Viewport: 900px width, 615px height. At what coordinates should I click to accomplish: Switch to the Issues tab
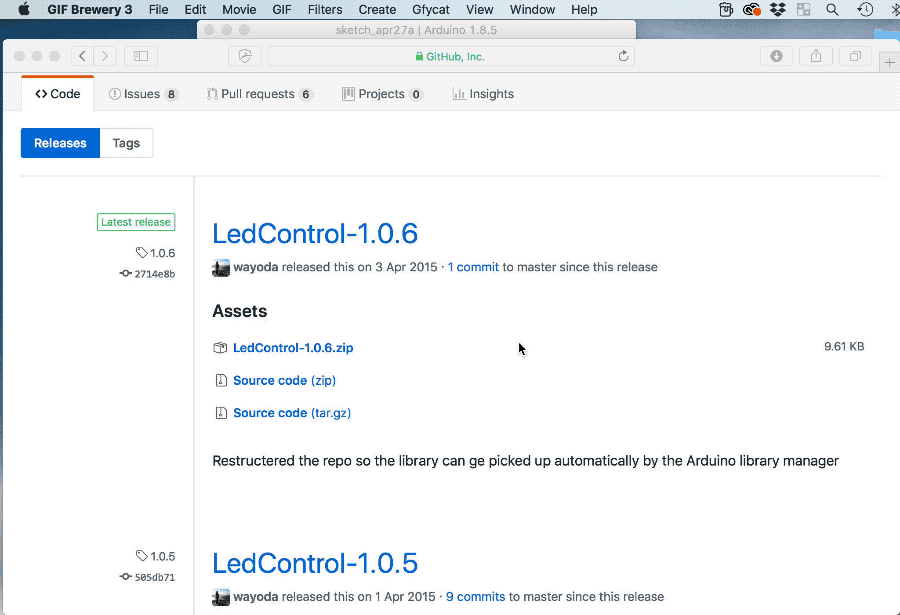(143, 94)
